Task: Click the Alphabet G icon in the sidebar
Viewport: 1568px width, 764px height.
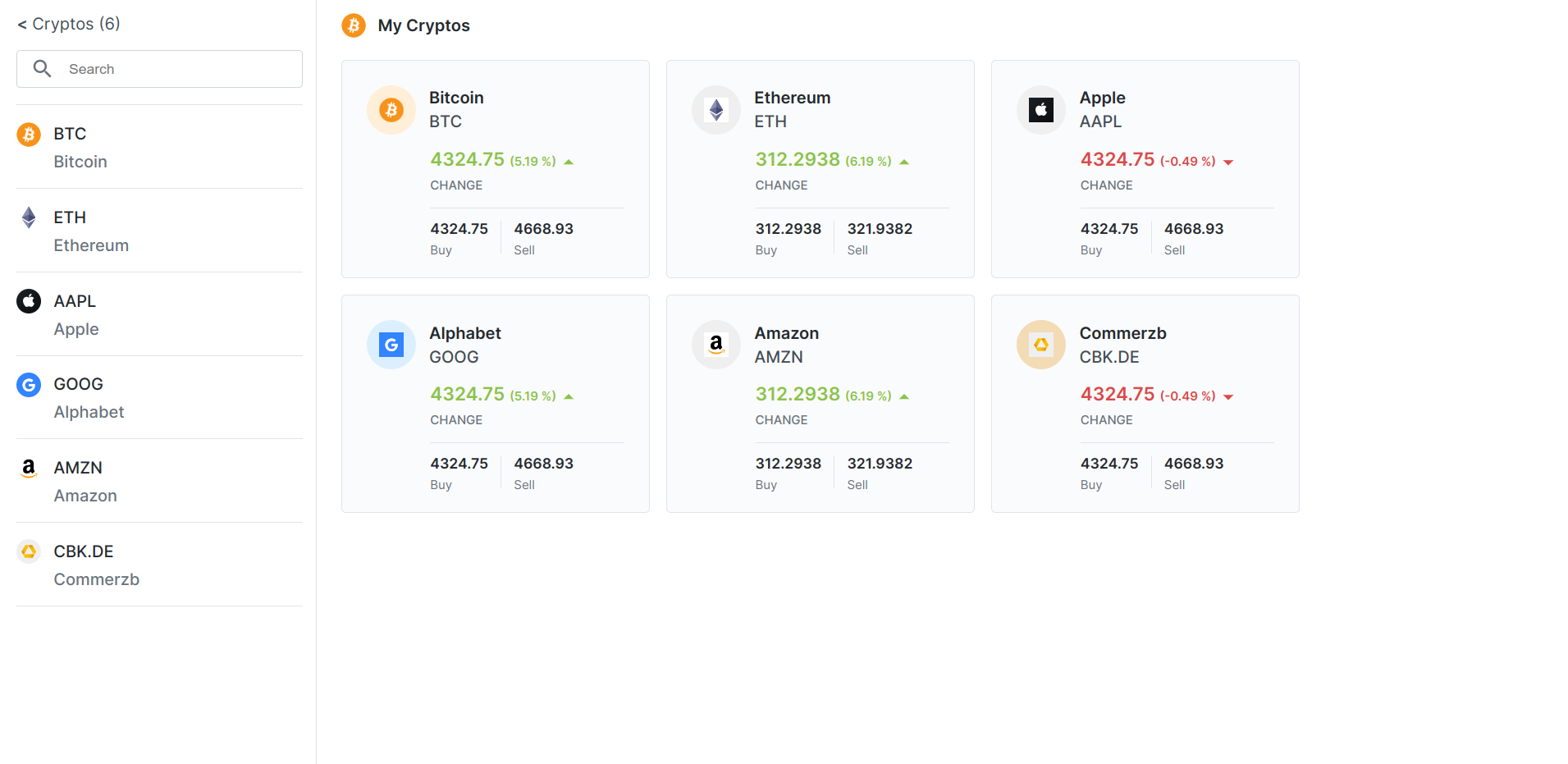Action: 29,384
